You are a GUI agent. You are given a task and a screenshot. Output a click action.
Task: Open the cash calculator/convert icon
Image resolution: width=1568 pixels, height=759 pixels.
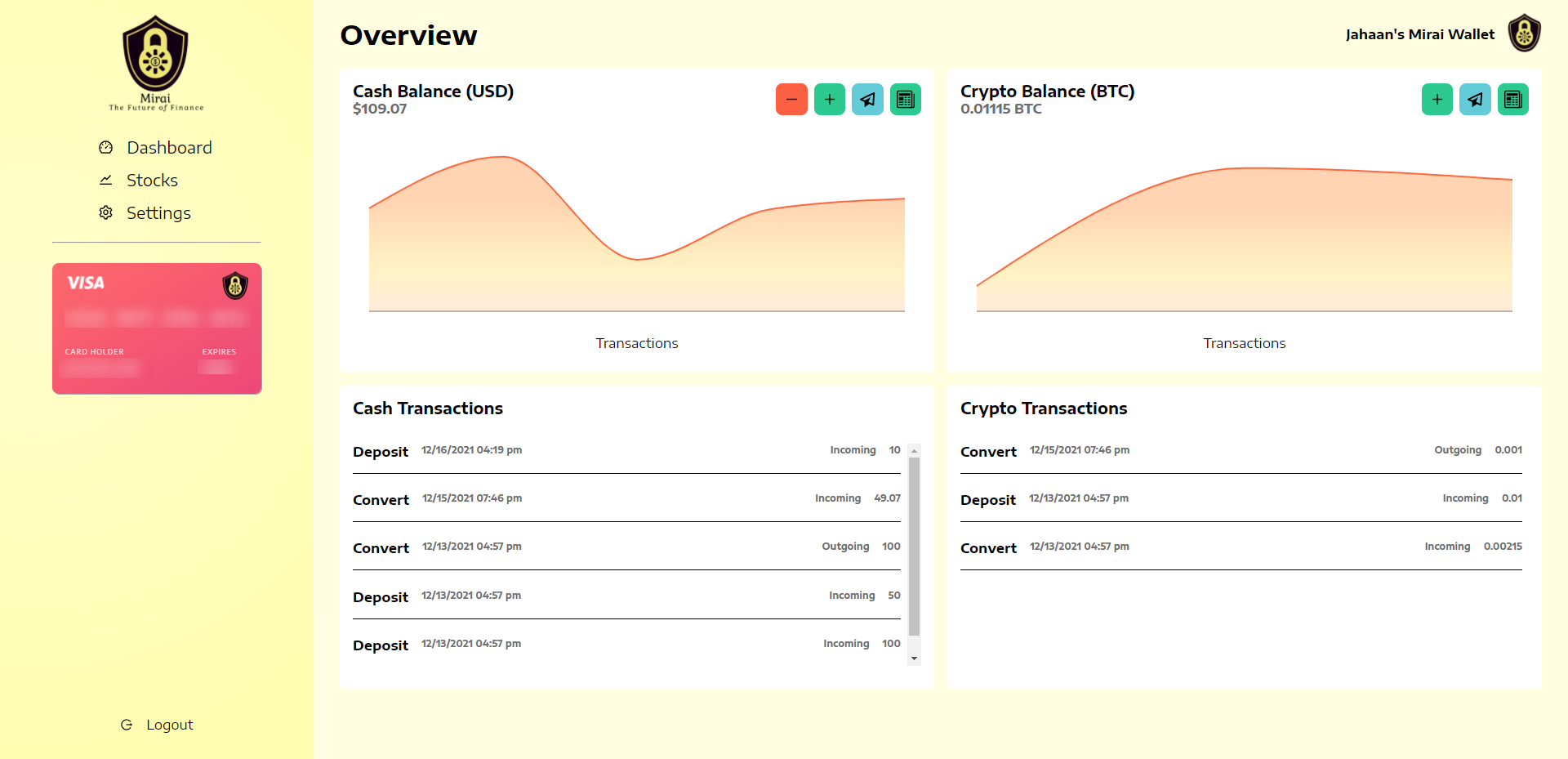click(x=906, y=100)
